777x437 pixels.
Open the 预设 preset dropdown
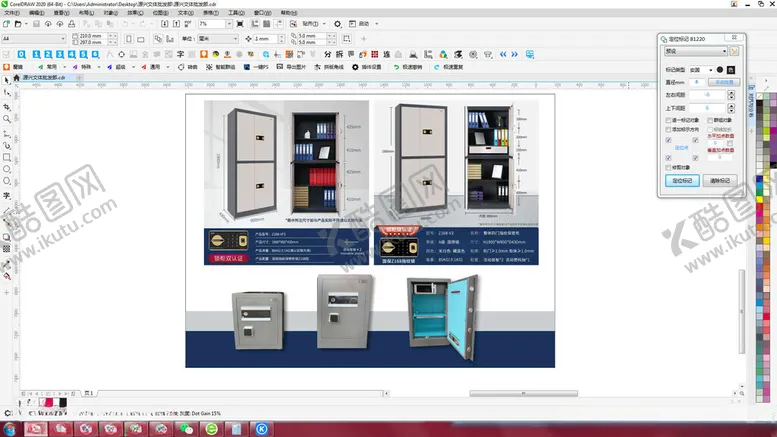coord(696,51)
